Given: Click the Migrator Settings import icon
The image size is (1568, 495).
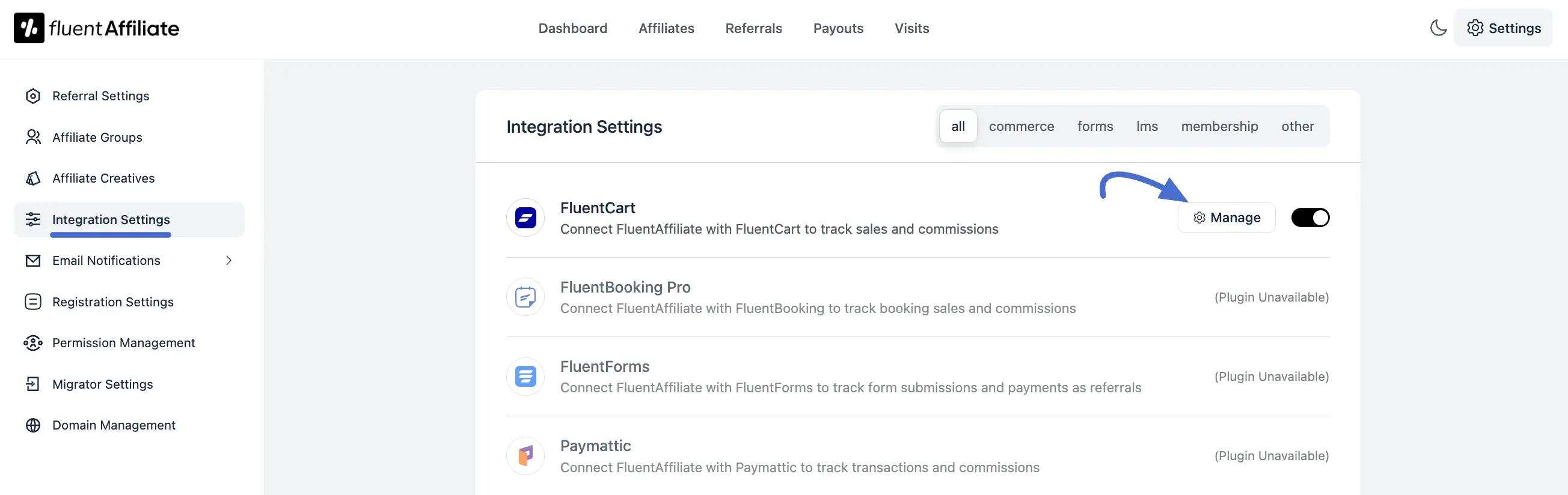Looking at the screenshot, I should click(x=33, y=384).
